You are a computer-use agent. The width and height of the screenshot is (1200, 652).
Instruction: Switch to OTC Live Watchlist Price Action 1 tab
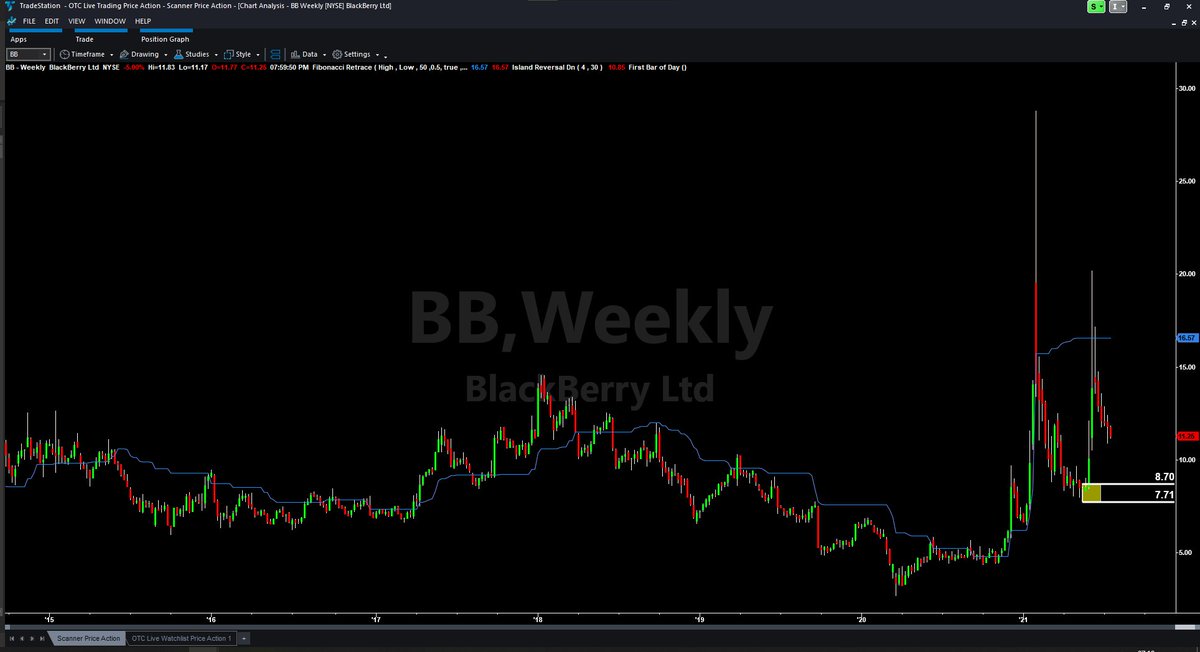coord(181,638)
